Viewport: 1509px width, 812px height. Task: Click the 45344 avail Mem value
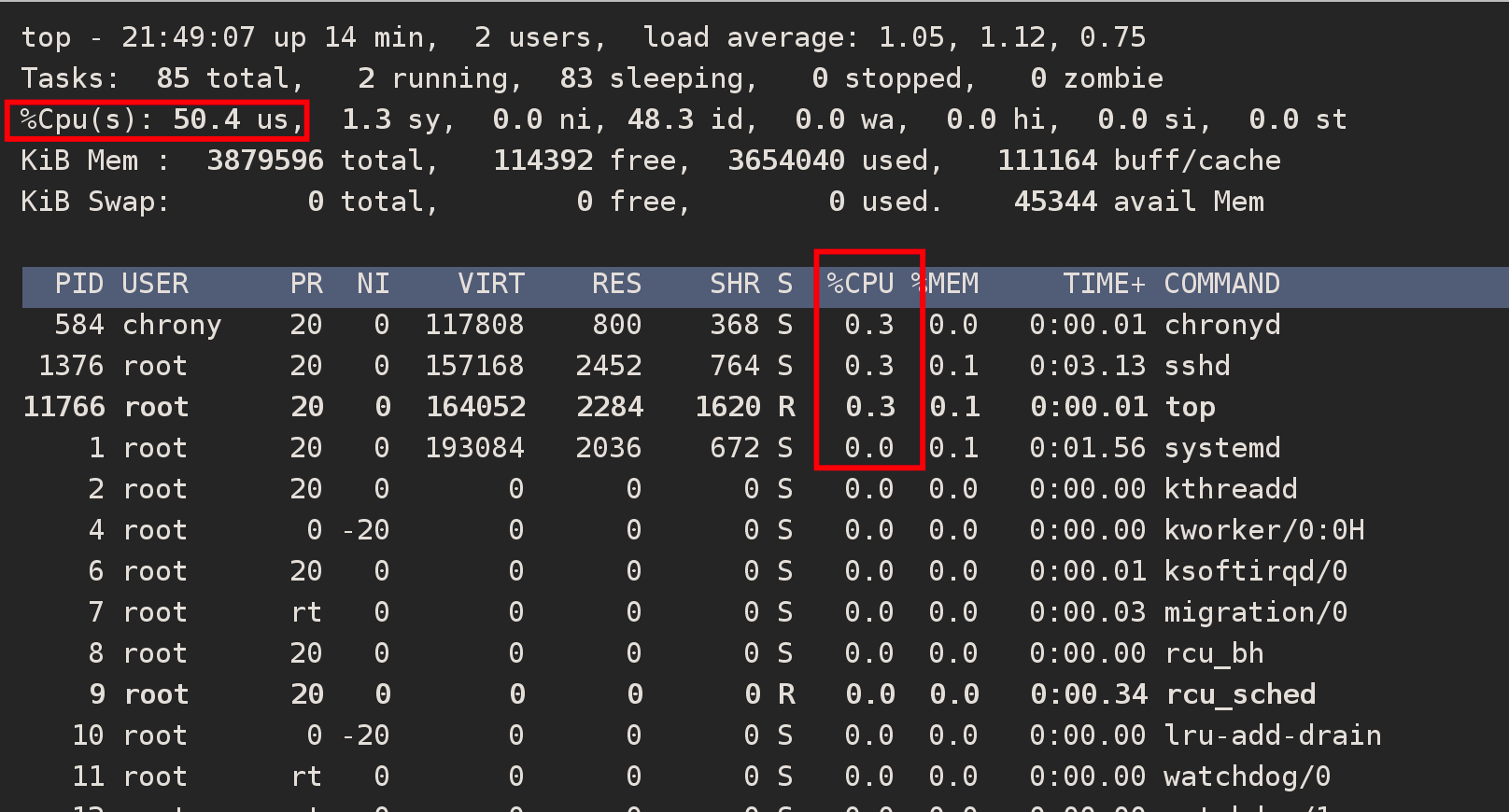click(1055, 202)
